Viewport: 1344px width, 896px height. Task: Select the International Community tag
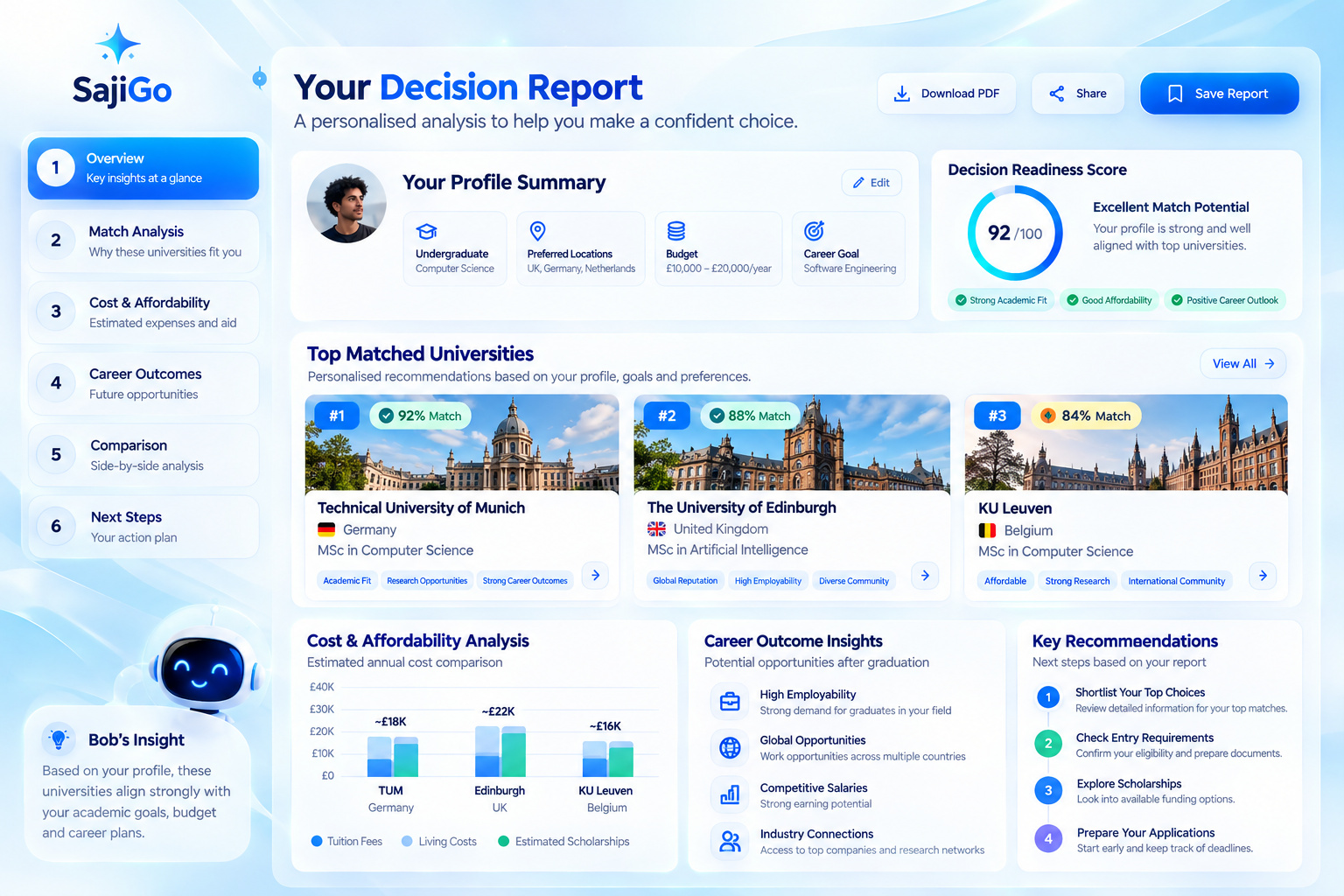tap(1176, 581)
